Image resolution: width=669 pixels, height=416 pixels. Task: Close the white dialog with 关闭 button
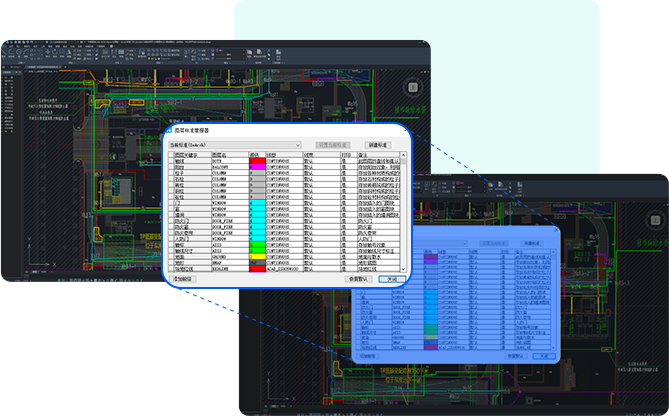click(x=392, y=279)
